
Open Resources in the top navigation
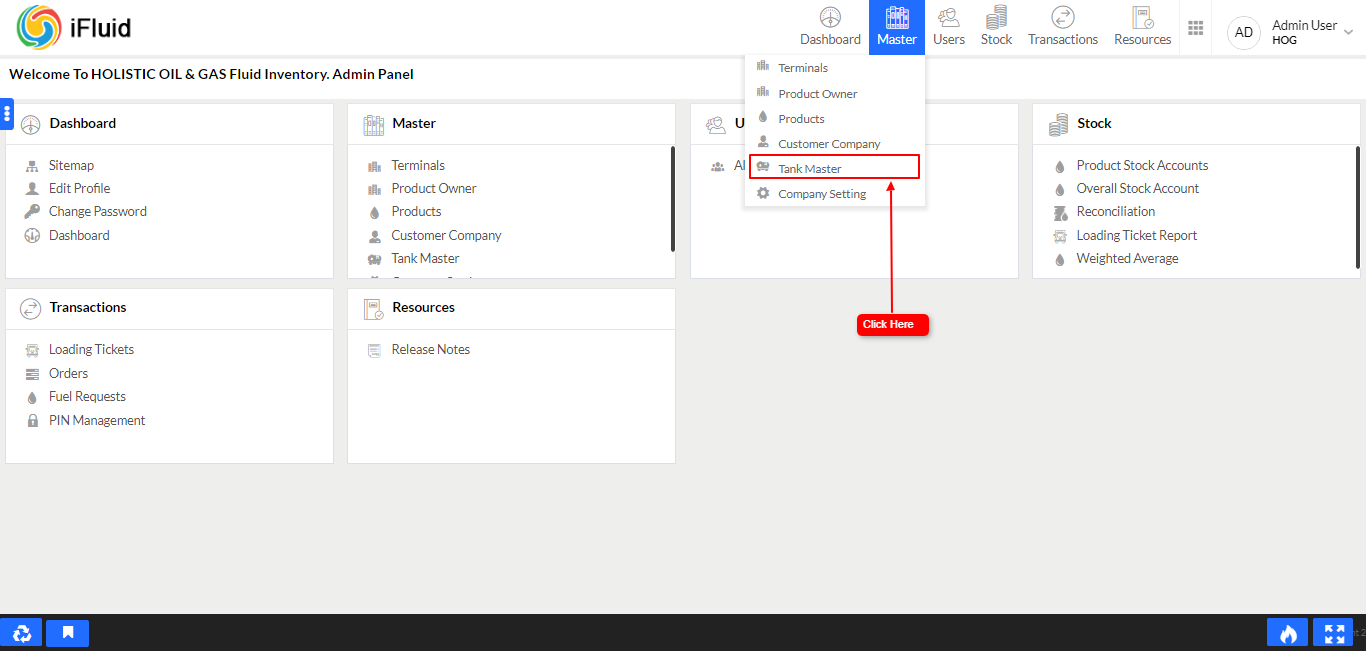click(1143, 27)
